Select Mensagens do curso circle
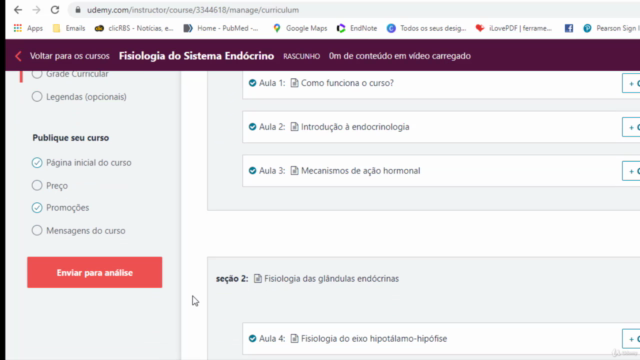This screenshot has height=360, width=640. pyautogui.click(x=37, y=231)
